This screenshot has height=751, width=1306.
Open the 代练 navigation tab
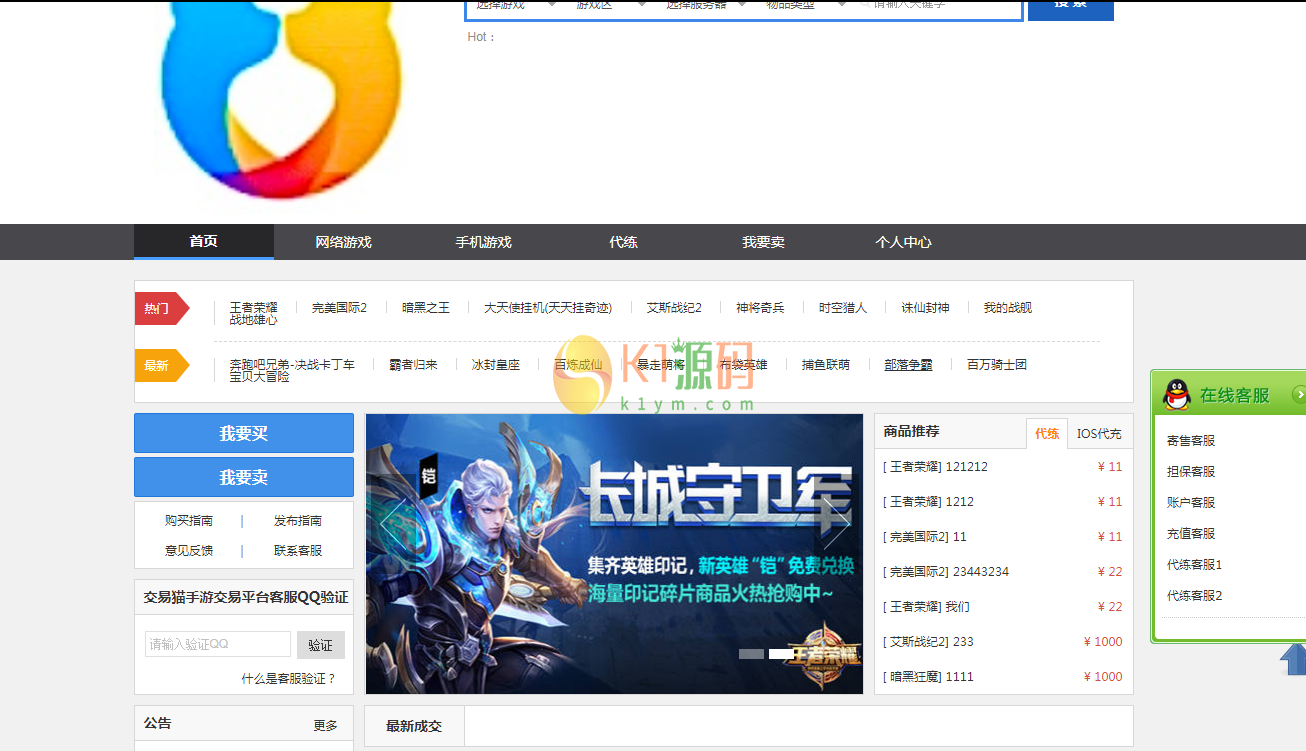tap(623, 242)
